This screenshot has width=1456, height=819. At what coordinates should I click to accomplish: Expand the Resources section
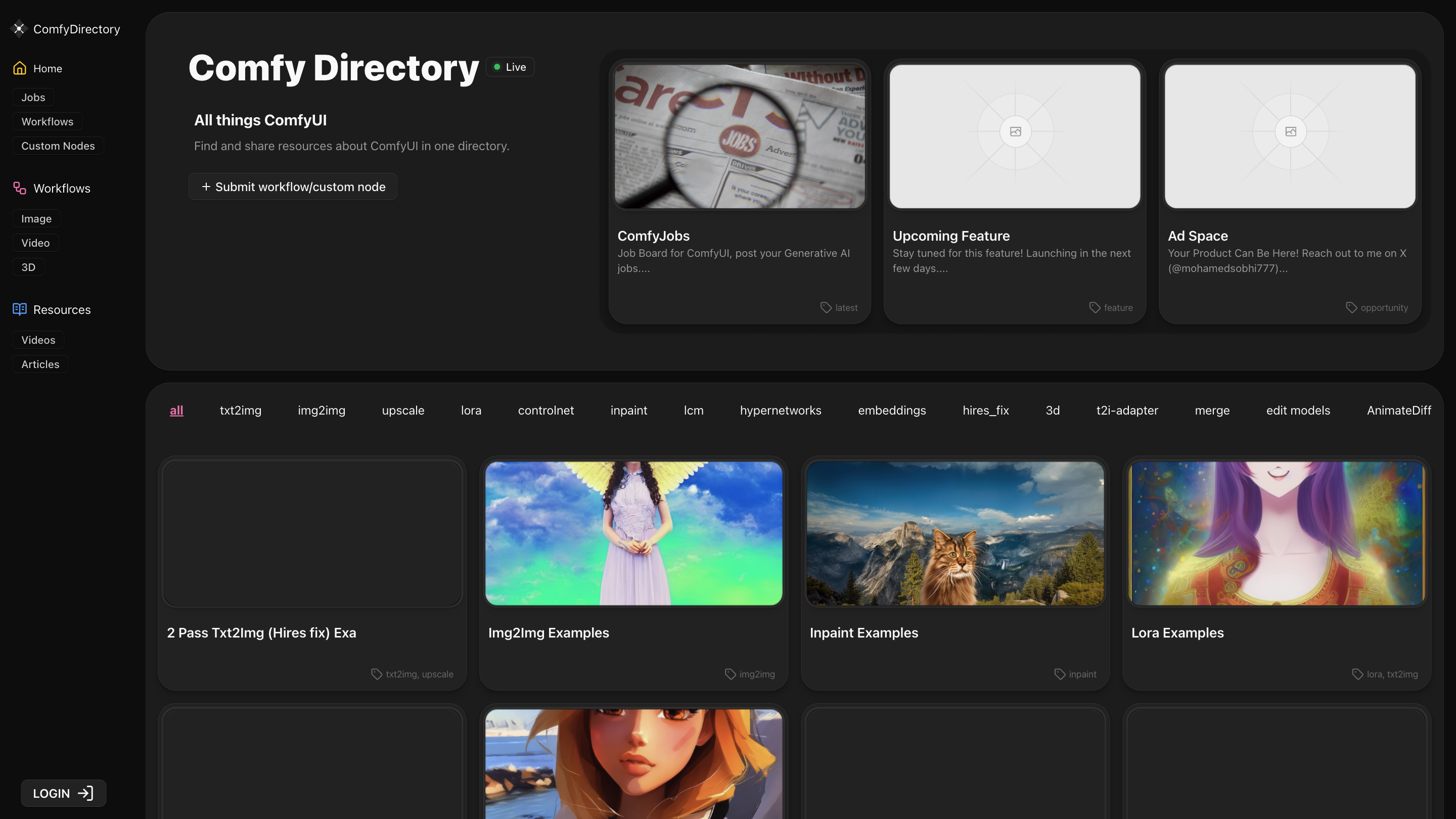[x=62, y=309]
